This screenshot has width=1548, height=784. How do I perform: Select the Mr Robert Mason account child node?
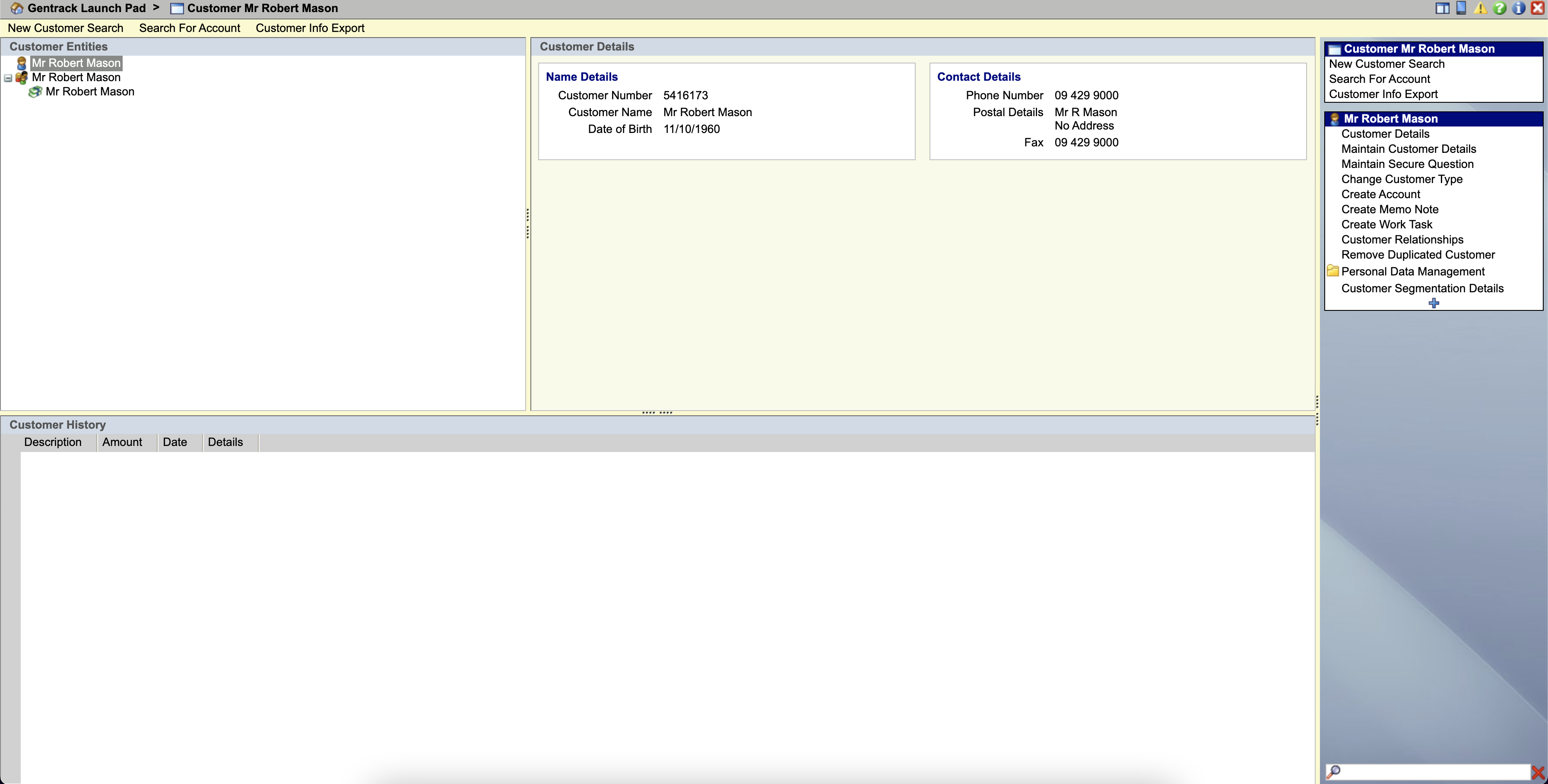click(90, 92)
